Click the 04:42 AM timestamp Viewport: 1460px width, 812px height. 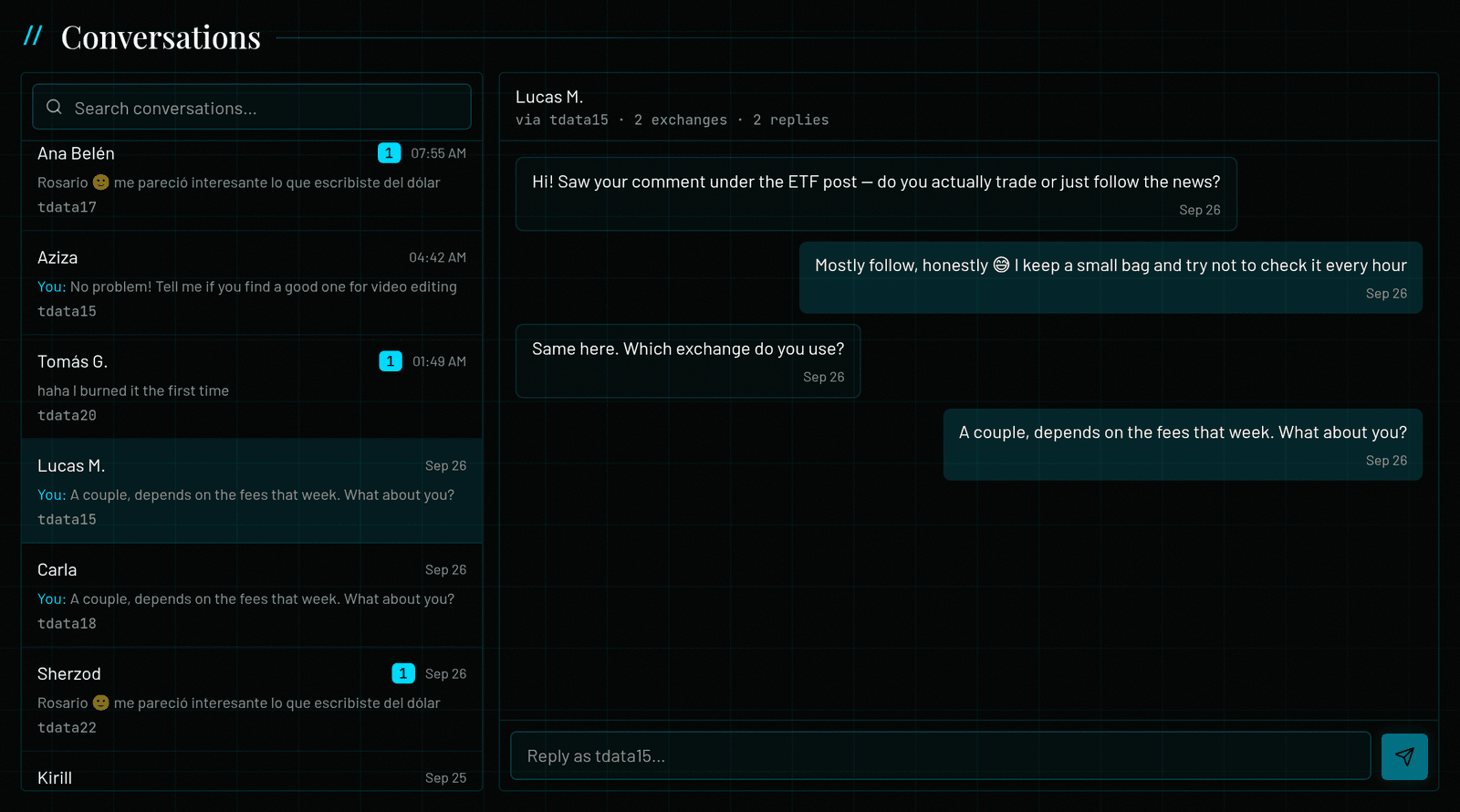click(x=437, y=257)
